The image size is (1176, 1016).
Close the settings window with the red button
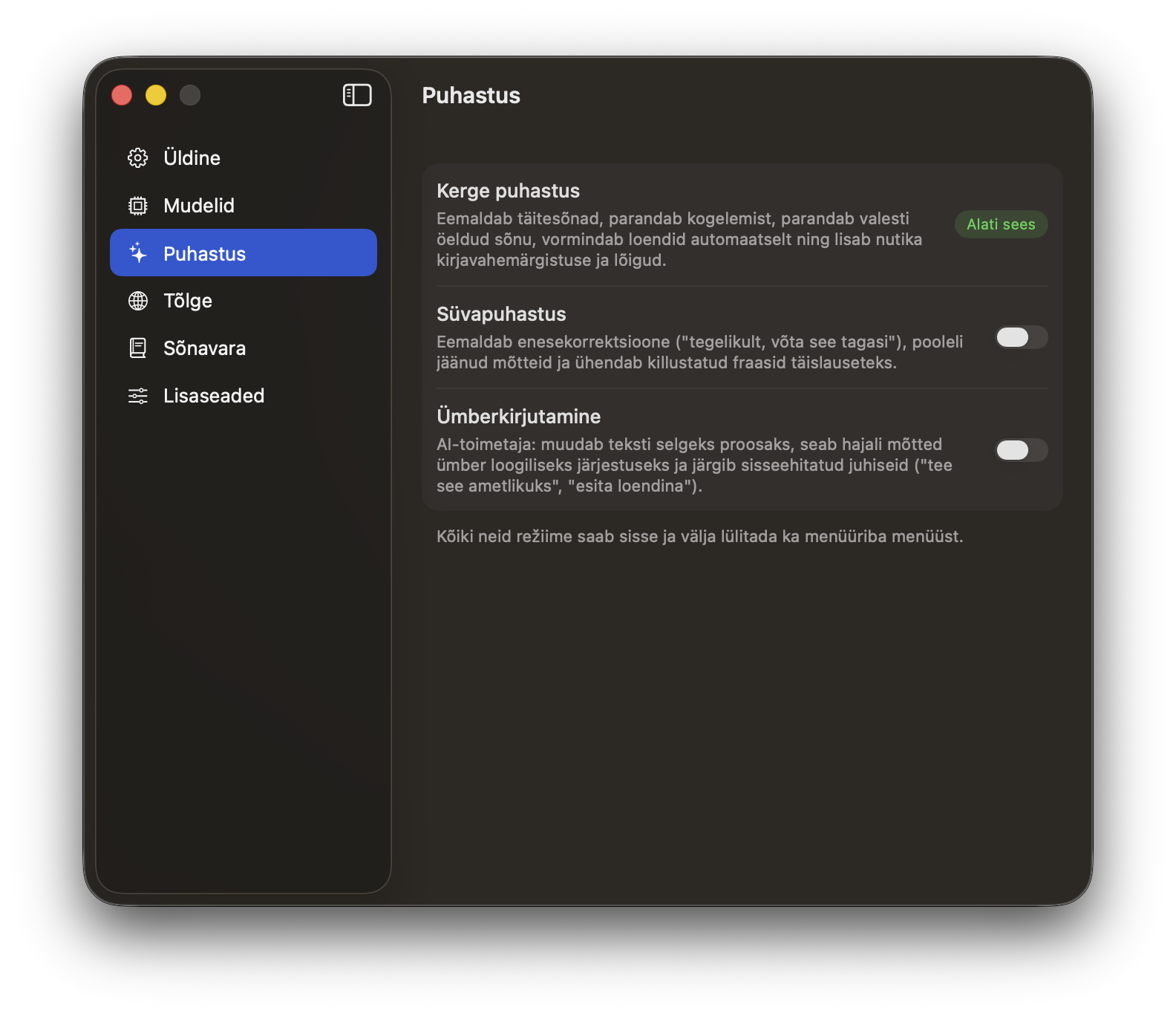coord(122,95)
